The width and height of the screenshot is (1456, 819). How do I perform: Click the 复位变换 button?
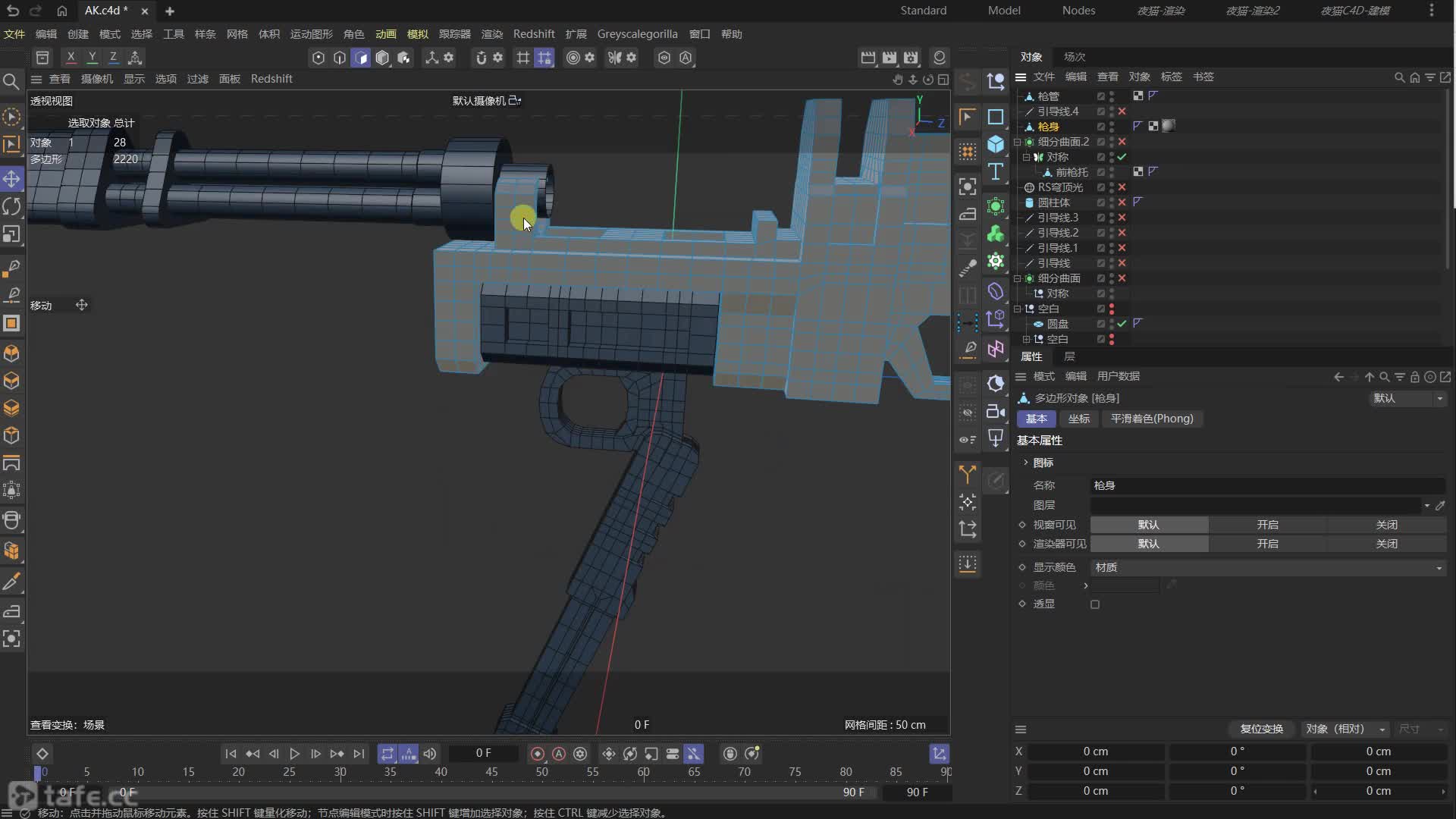pyautogui.click(x=1261, y=729)
